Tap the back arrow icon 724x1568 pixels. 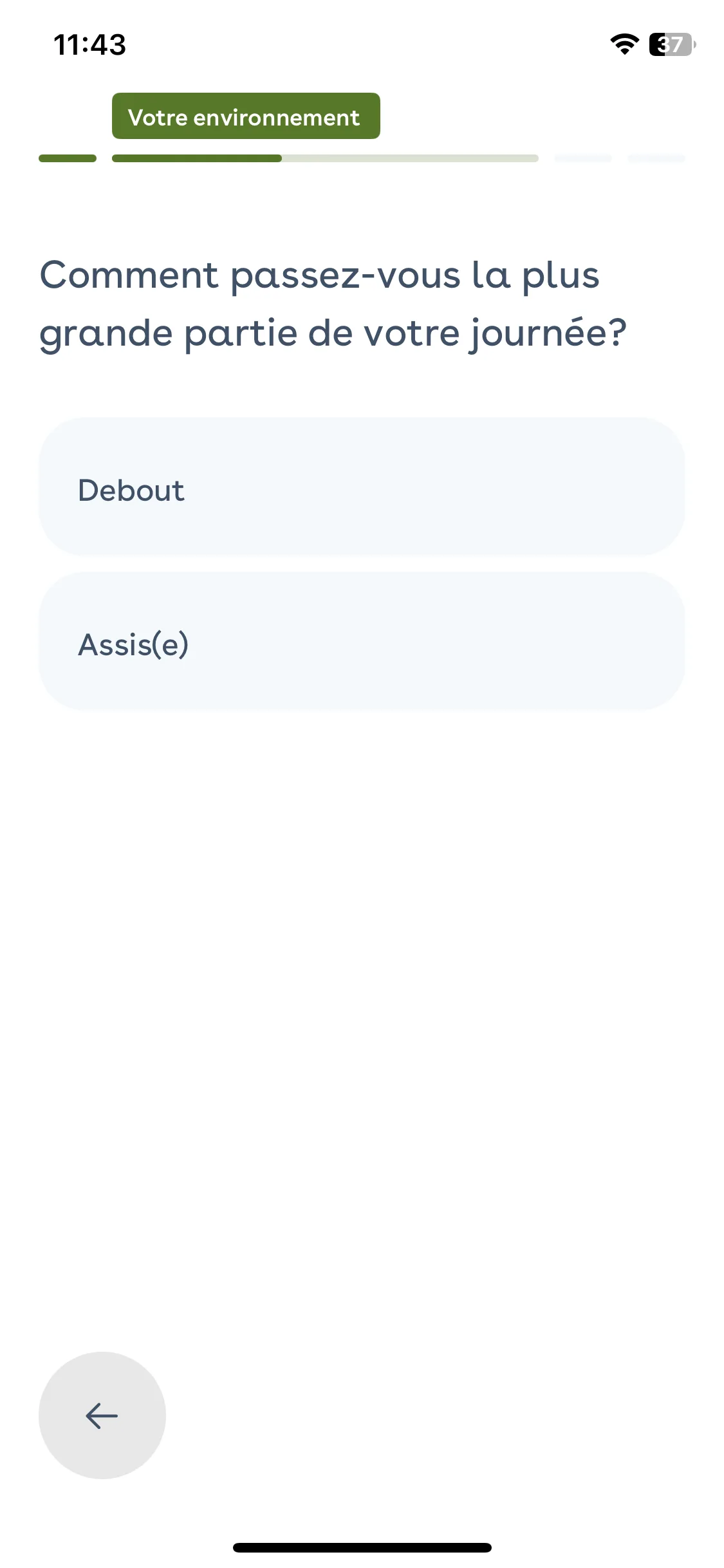point(102,1415)
